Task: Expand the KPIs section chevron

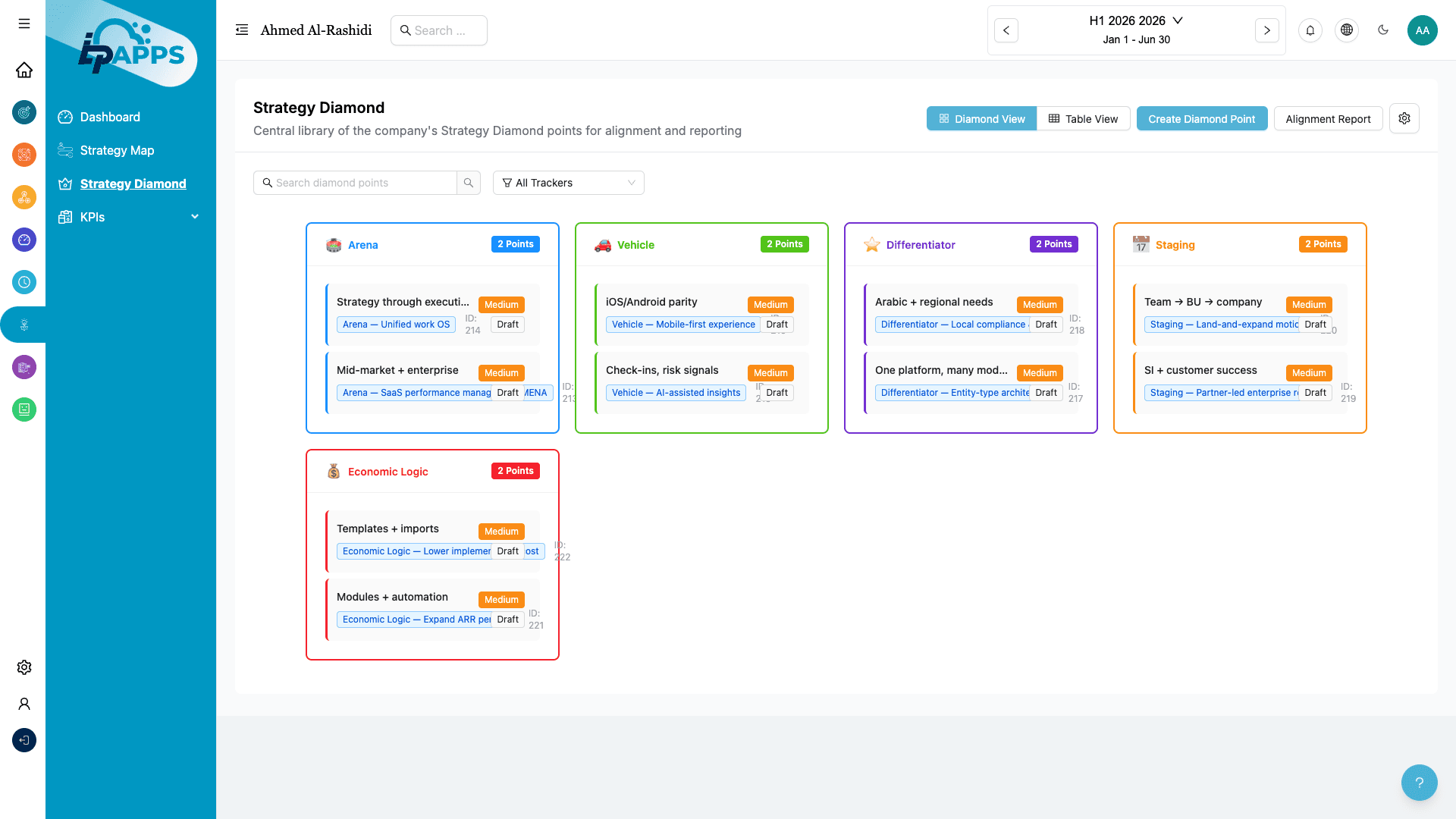Action: (195, 217)
